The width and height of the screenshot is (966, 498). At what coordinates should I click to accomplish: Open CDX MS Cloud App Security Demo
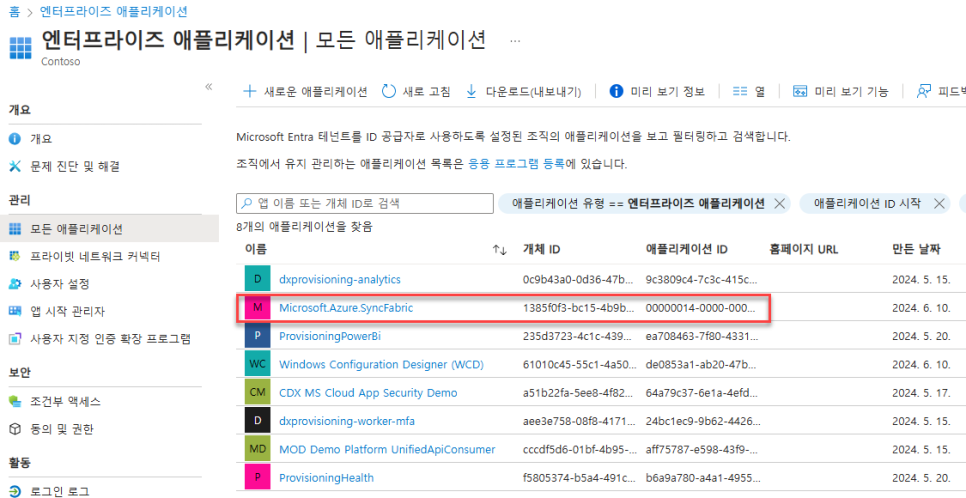click(x=368, y=393)
